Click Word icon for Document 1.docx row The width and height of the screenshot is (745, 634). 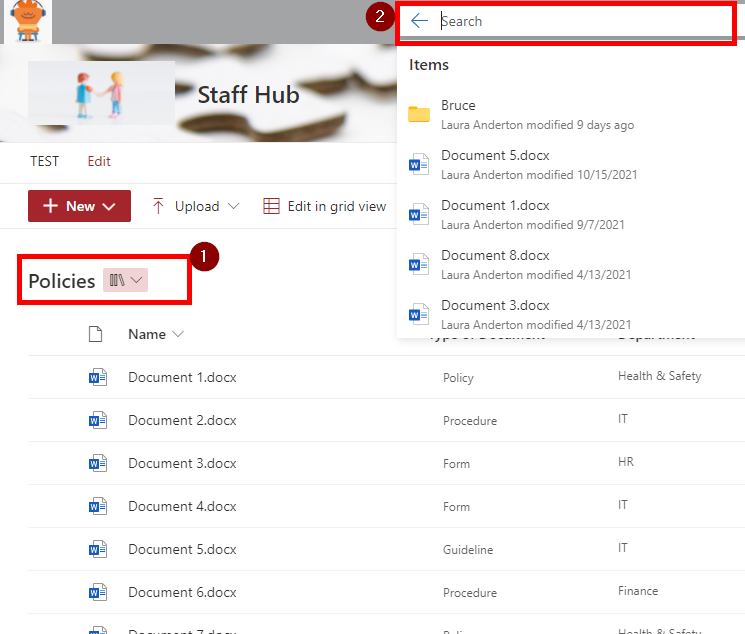coord(98,377)
